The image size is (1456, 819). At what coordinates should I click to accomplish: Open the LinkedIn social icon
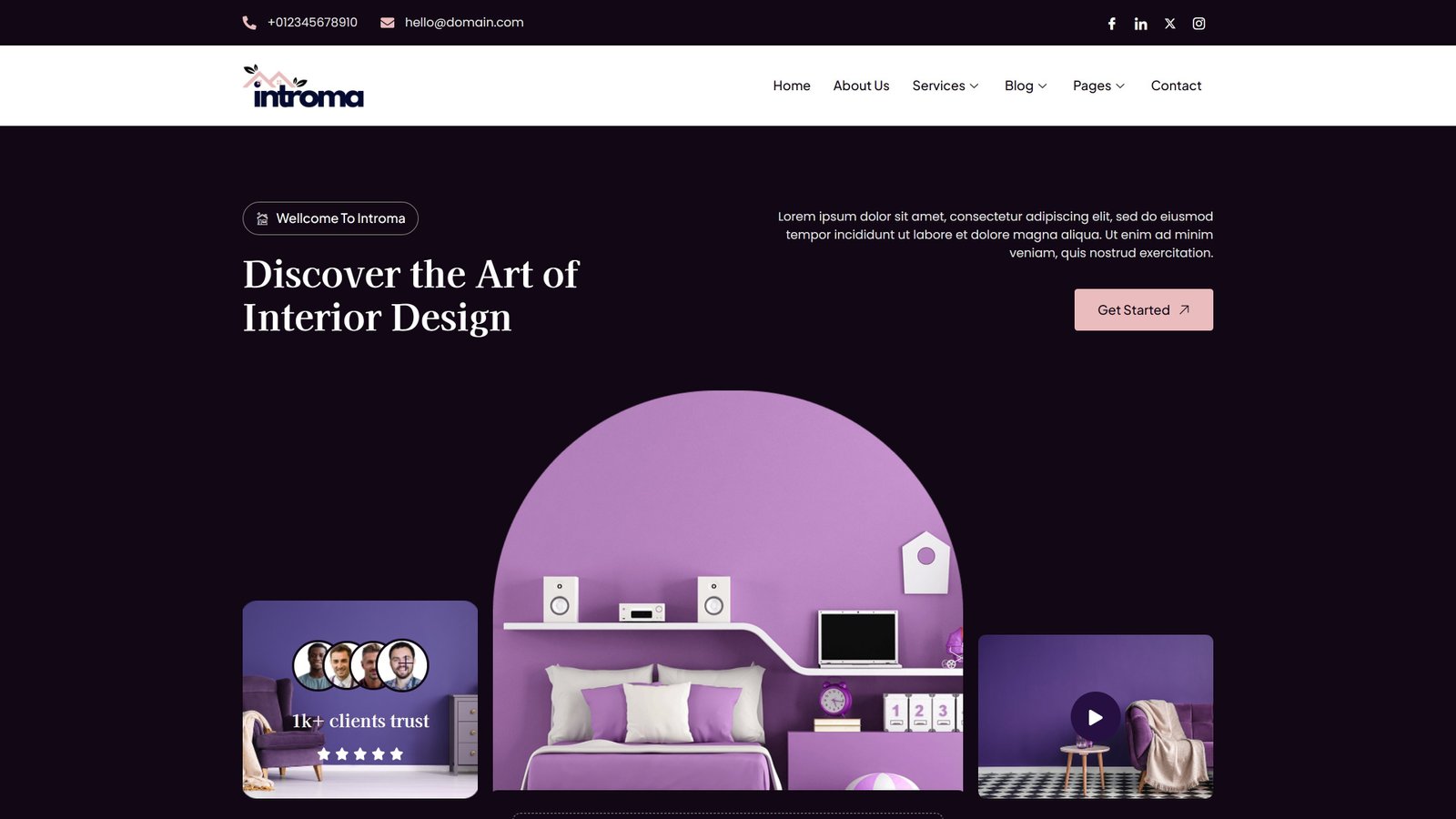tap(1140, 24)
